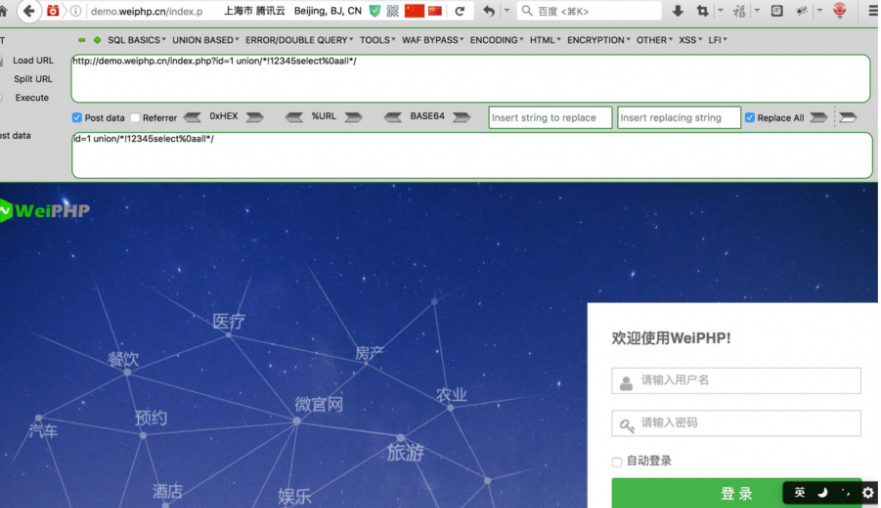Expand the WAF BYPASS dropdown
Image resolution: width=881 pixels, height=508 pixels.
pyautogui.click(x=433, y=40)
